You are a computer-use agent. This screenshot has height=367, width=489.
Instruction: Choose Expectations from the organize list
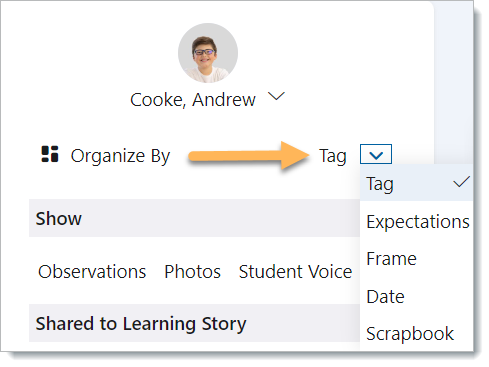point(418,221)
